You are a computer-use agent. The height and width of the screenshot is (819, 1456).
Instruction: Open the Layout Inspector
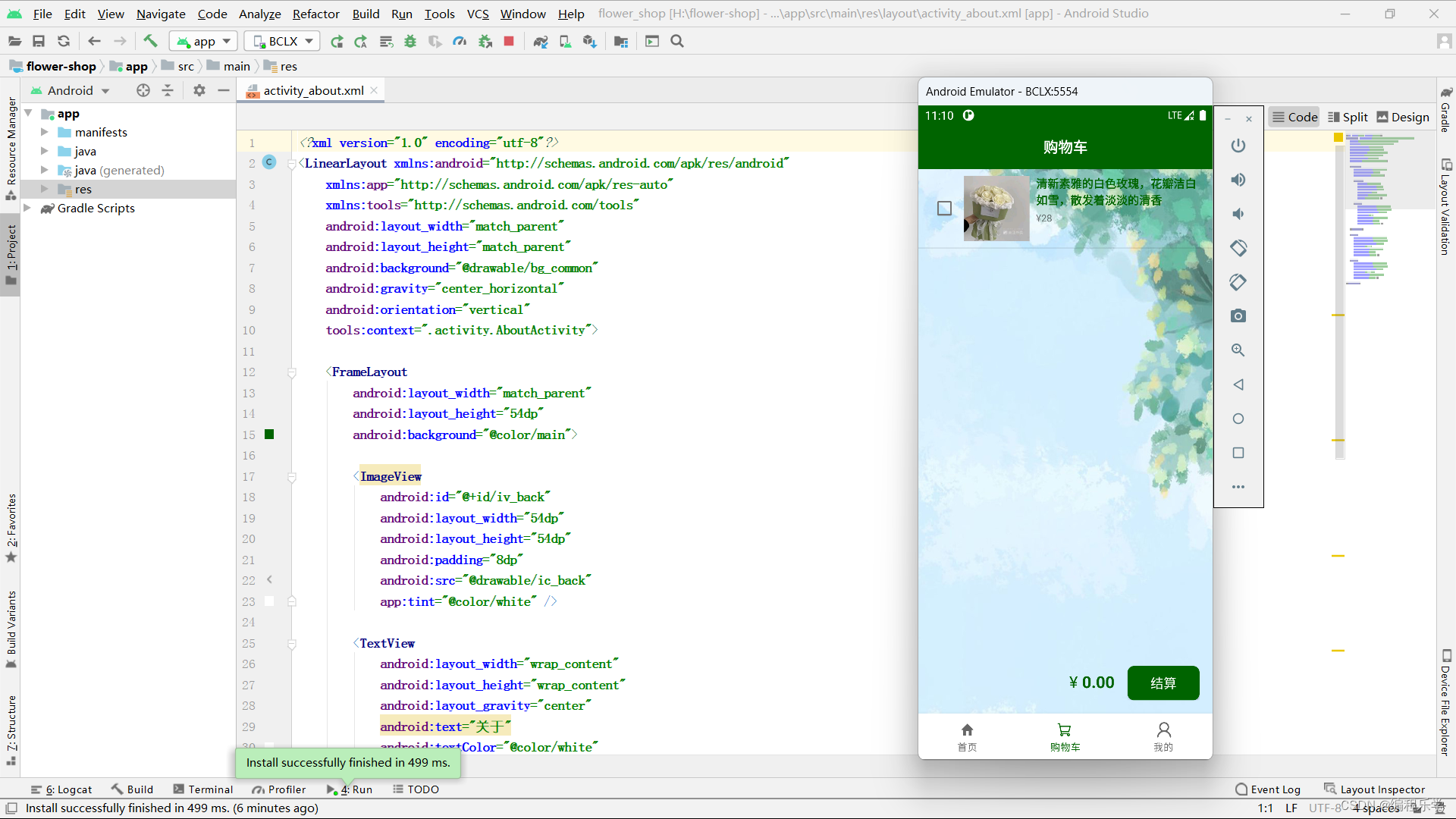1375,789
